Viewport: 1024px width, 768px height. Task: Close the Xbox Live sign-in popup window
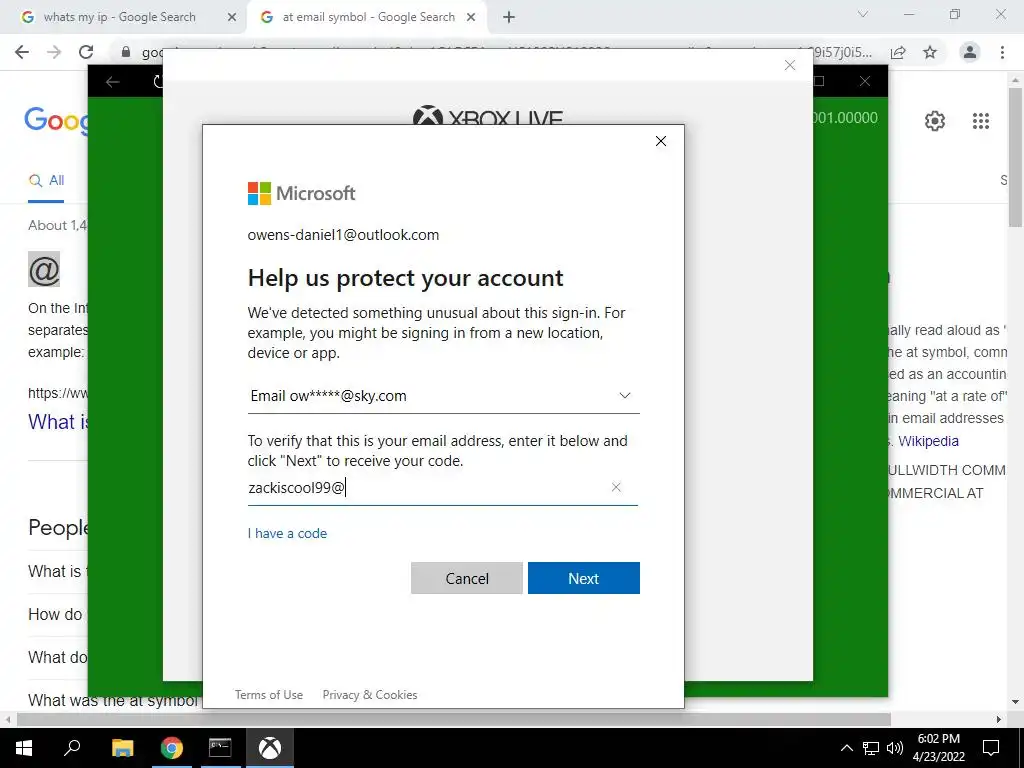[790, 65]
